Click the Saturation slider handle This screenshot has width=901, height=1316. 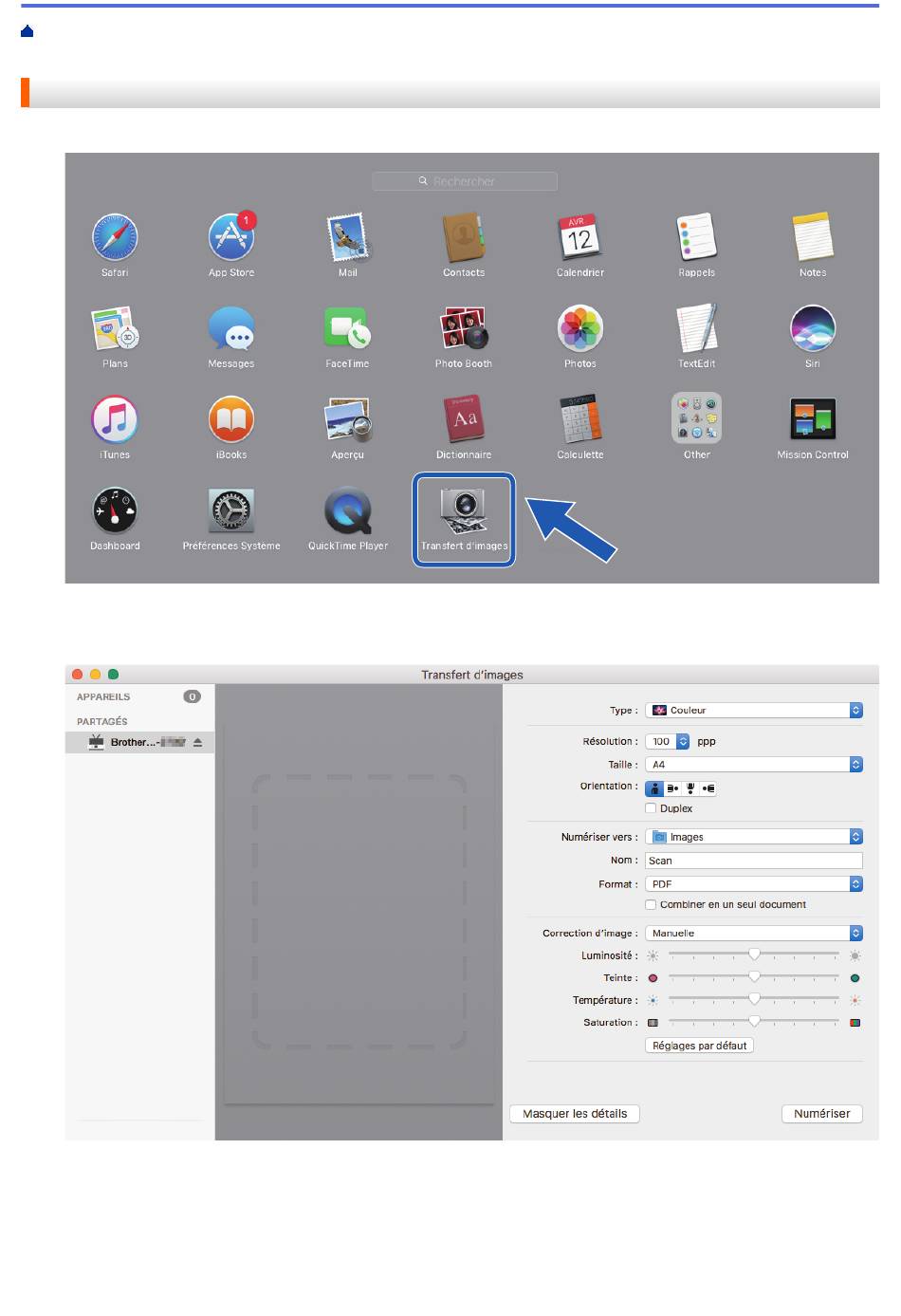pos(754,1021)
